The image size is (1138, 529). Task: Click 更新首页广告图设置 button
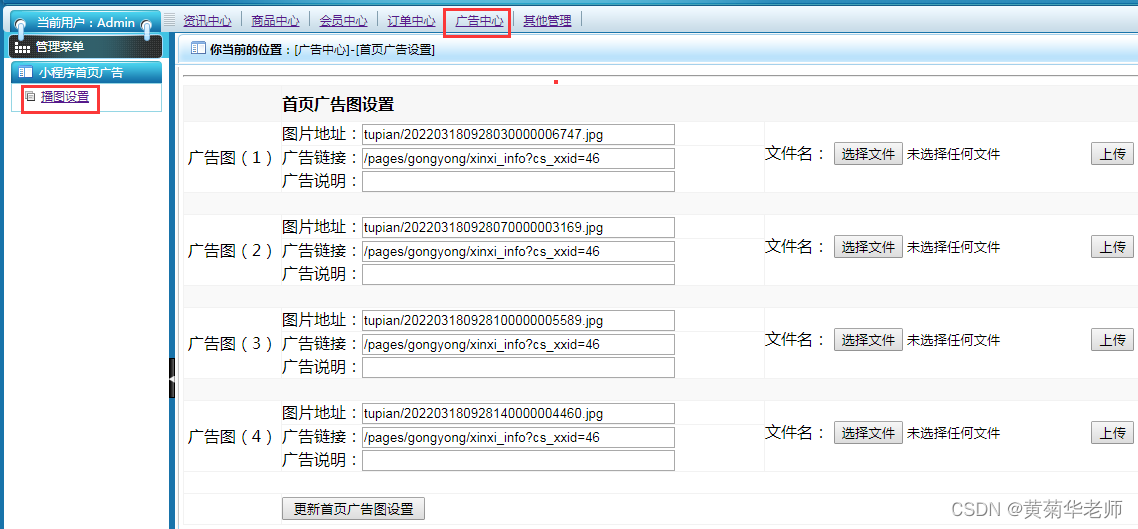[x=353, y=509]
